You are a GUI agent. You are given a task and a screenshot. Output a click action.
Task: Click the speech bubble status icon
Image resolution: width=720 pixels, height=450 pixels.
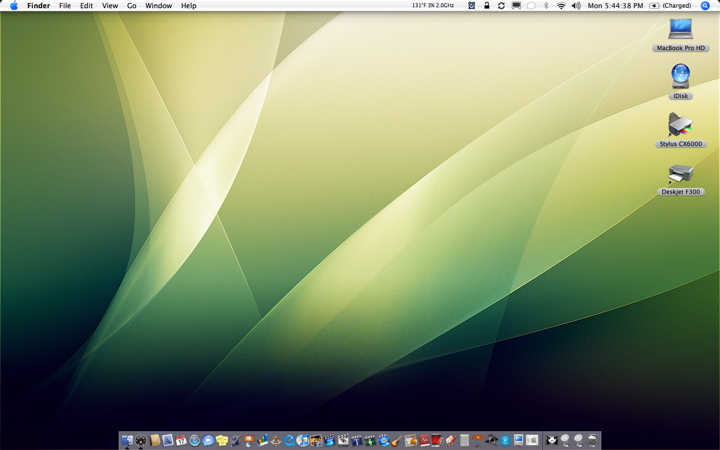point(531,6)
